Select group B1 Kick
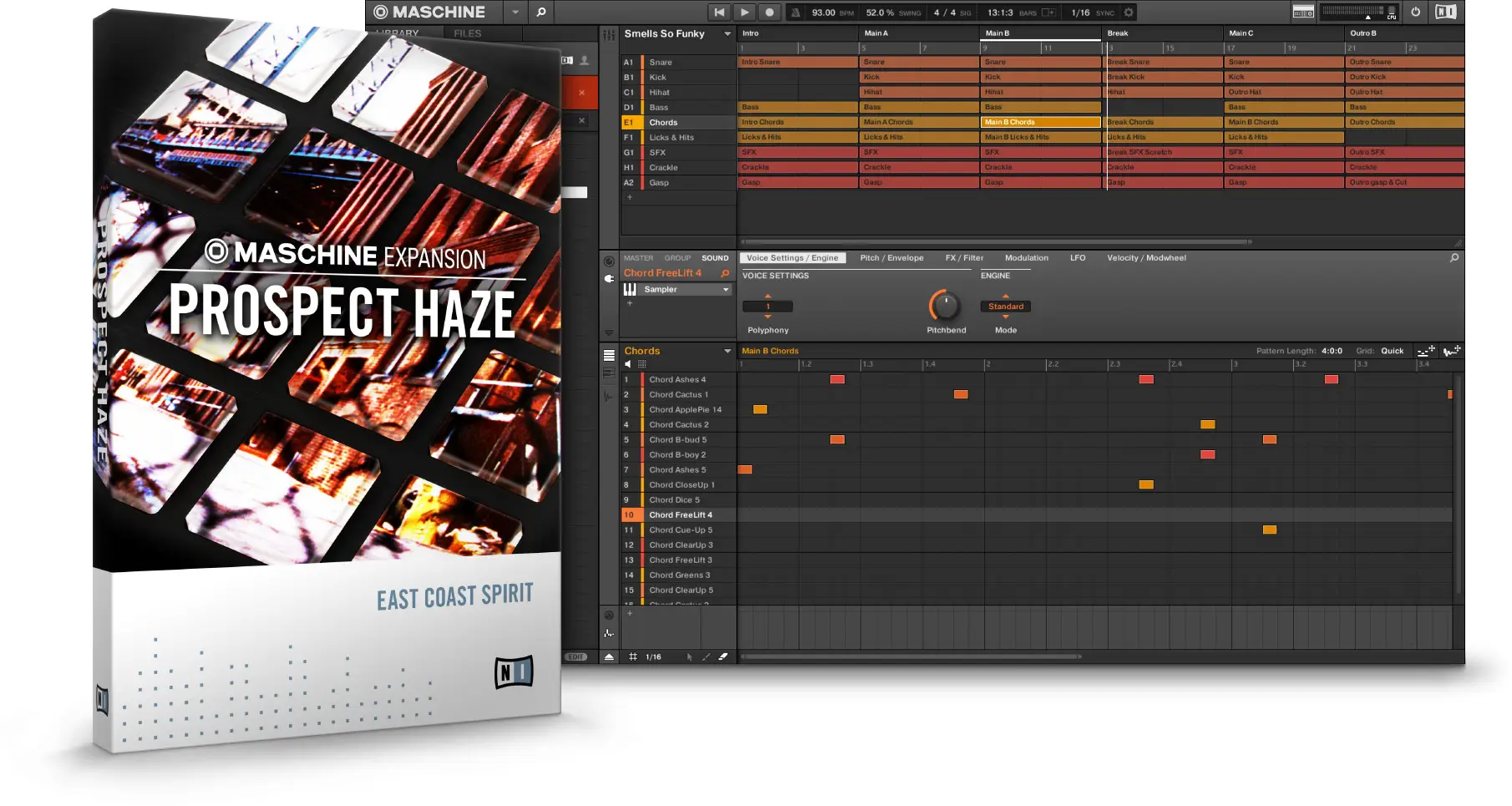The height and width of the screenshot is (806, 1512). click(x=678, y=78)
